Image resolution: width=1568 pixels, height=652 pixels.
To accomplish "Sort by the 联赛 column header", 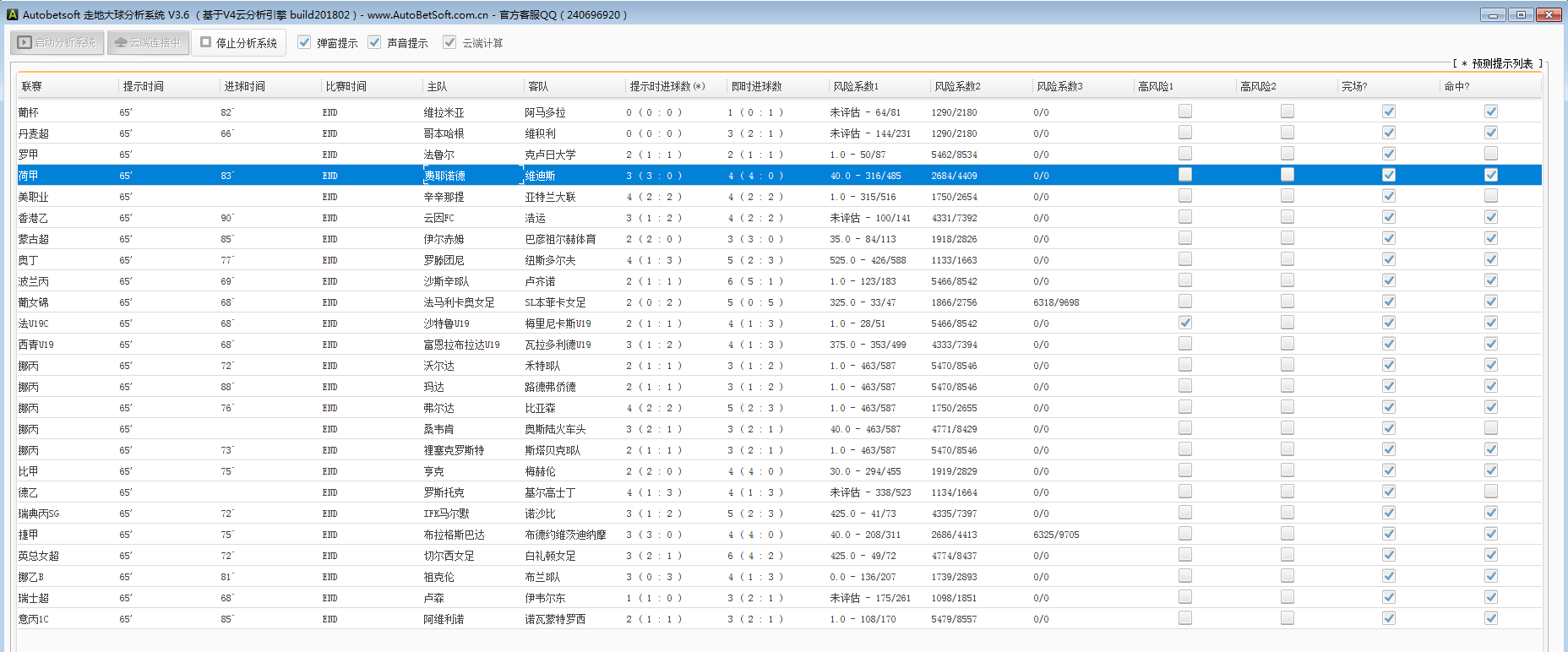I will 32,86.
